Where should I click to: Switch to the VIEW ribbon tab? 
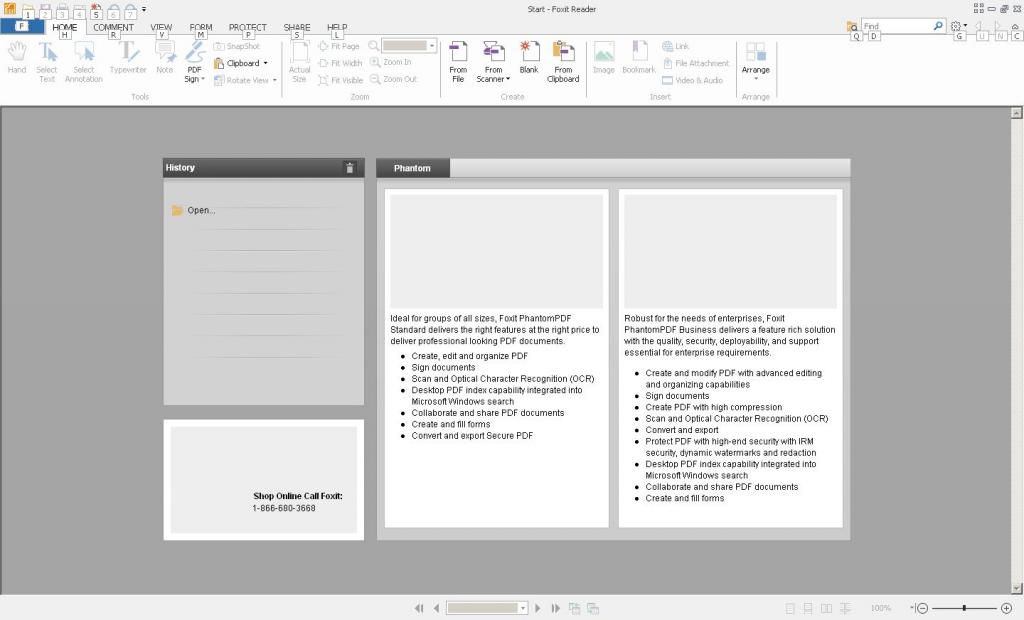click(x=161, y=27)
